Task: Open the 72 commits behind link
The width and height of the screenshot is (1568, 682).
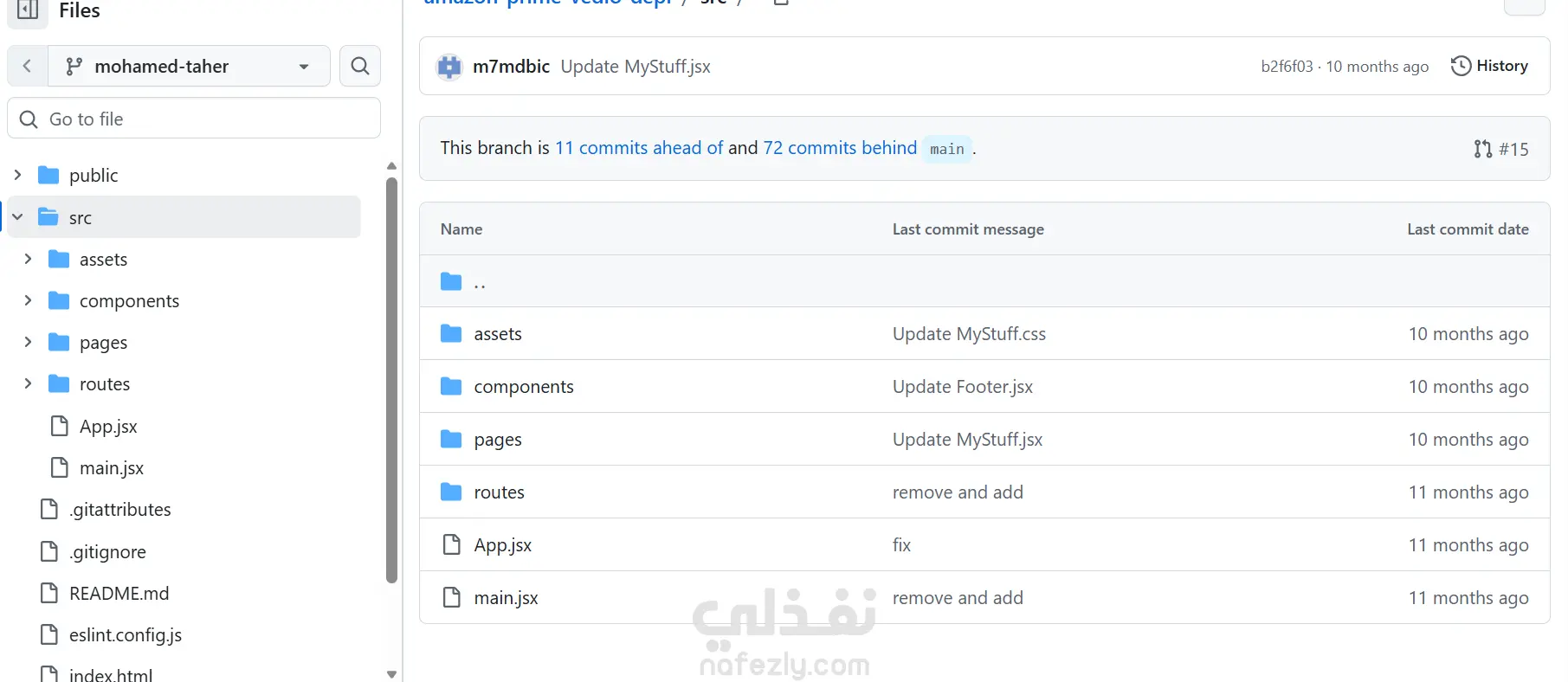Action: coord(840,148)
